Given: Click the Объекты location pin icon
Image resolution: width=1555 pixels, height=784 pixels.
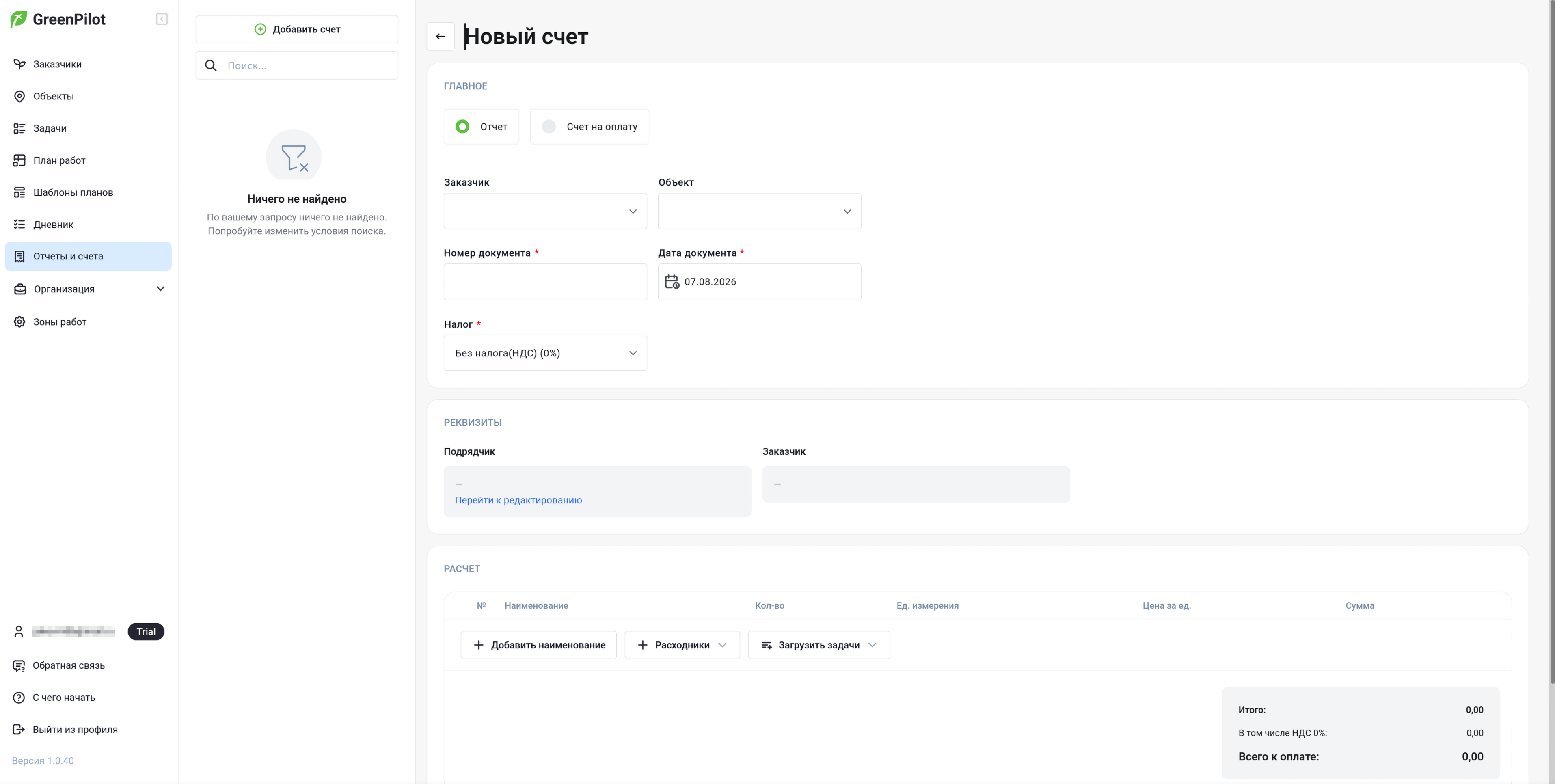Looking at the screenshot, I should coord(19,97).
